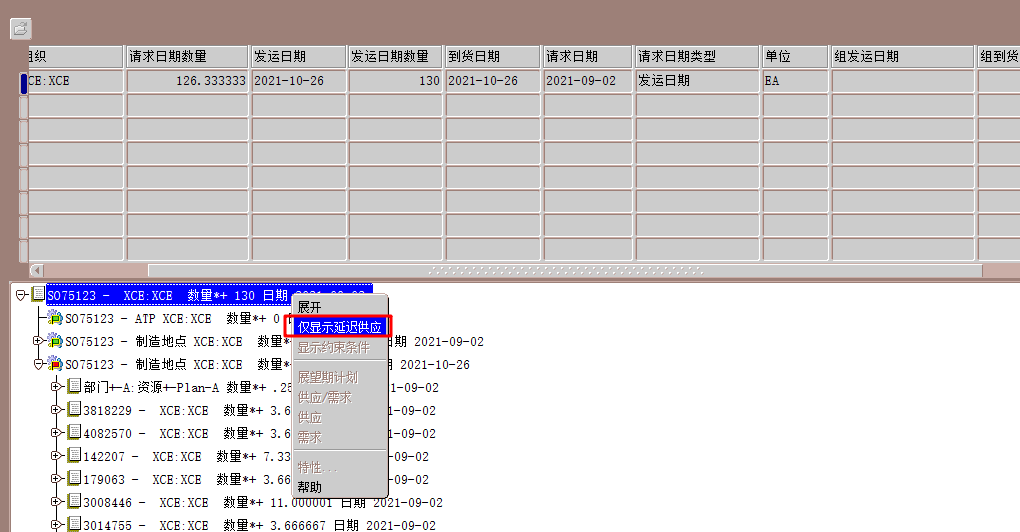Click the gear icon of the 2021-10-26 制造地点 row
The image size is (1020, 532).
pyautogui.click(x=55, y=364)
